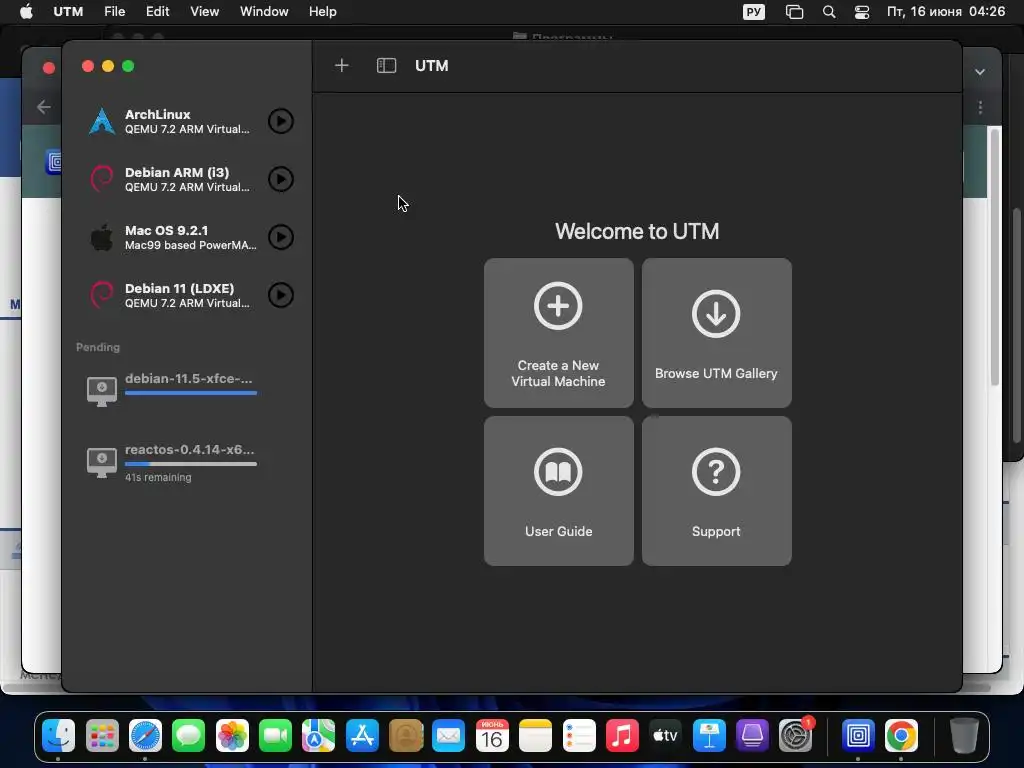Open the File menu
1024x768 pixels.
pos(114,12)
